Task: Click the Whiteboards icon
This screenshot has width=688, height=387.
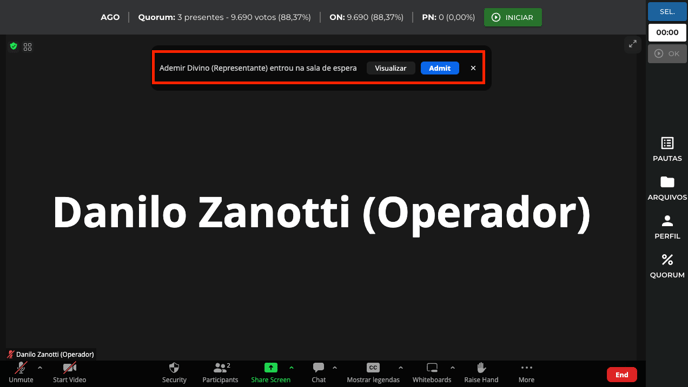Action: click(432, 373)
